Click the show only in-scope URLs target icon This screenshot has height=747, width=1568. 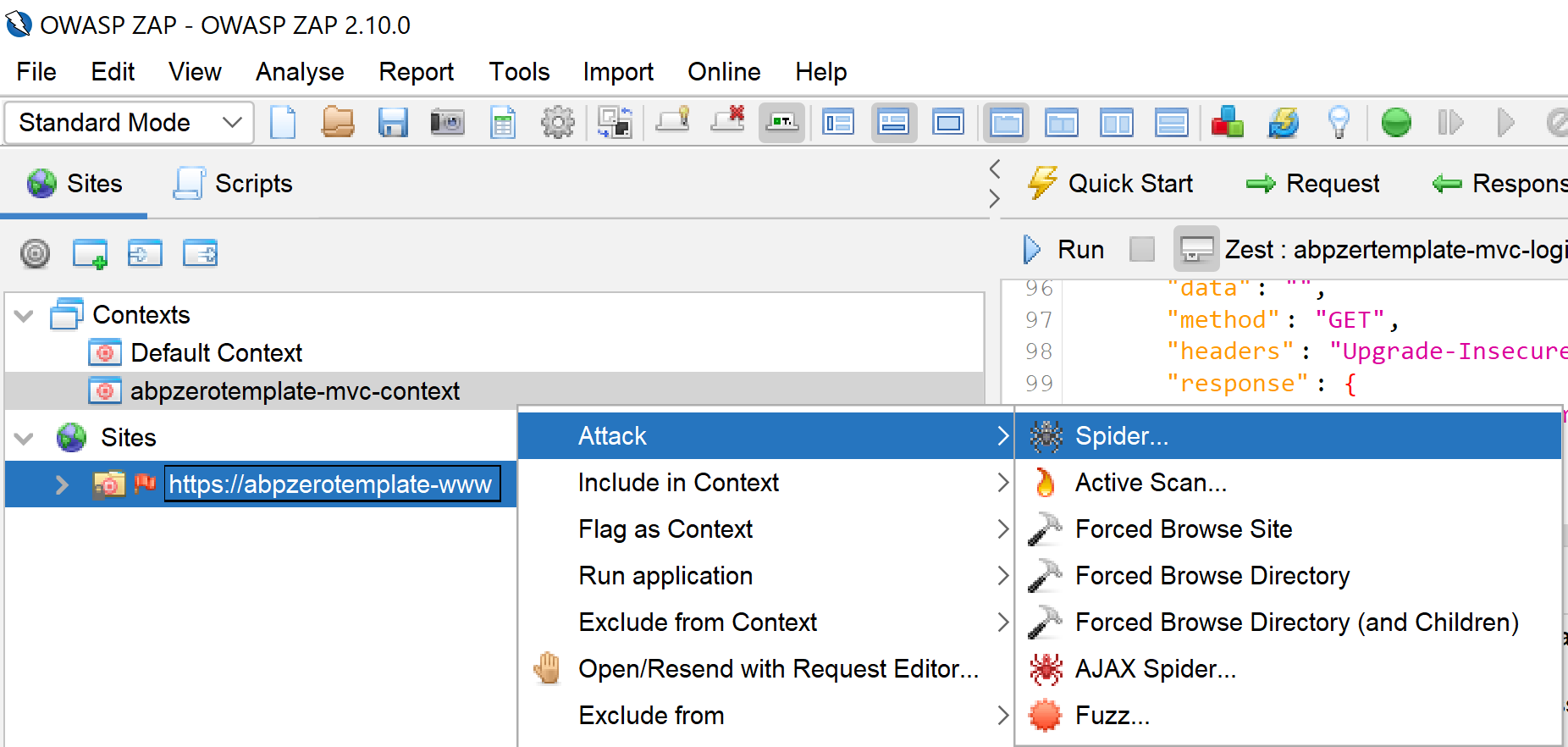click(36, 253)
